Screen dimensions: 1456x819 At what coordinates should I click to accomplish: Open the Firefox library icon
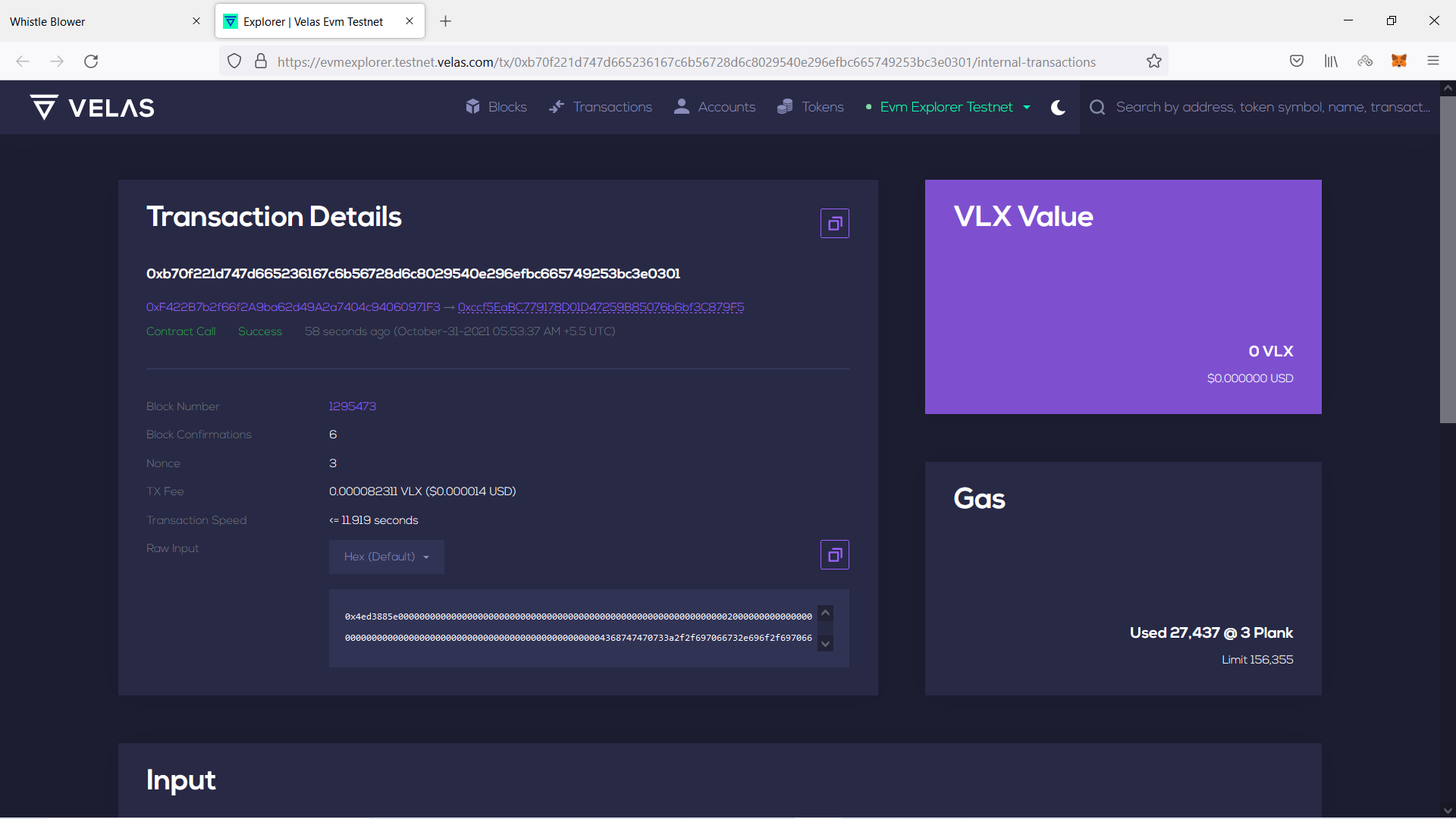click(x=1331, y=61)
